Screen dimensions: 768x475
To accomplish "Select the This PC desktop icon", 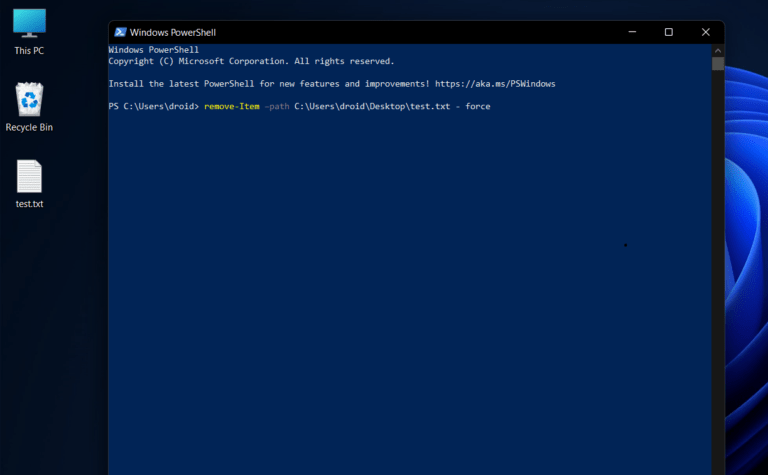I will coord(29,31).
